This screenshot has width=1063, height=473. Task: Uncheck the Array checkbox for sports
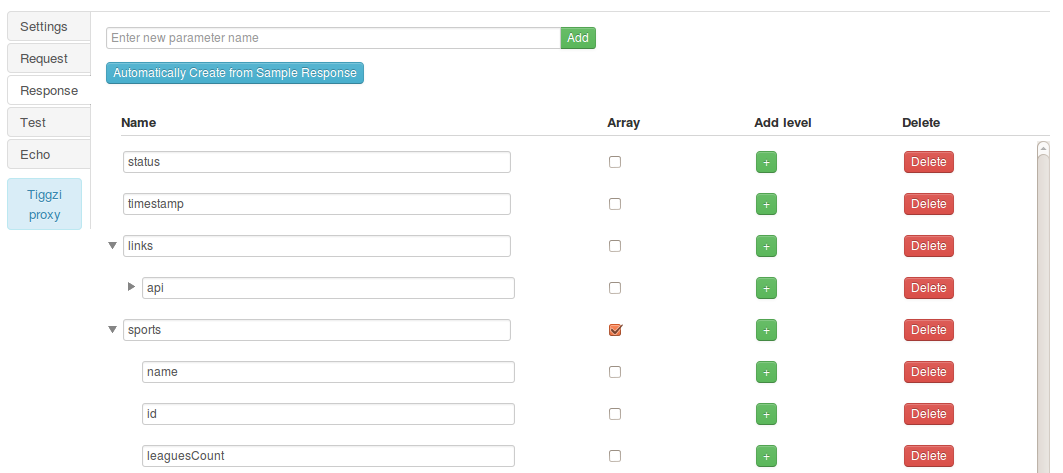pyautogui.click(x=615, y=330)
